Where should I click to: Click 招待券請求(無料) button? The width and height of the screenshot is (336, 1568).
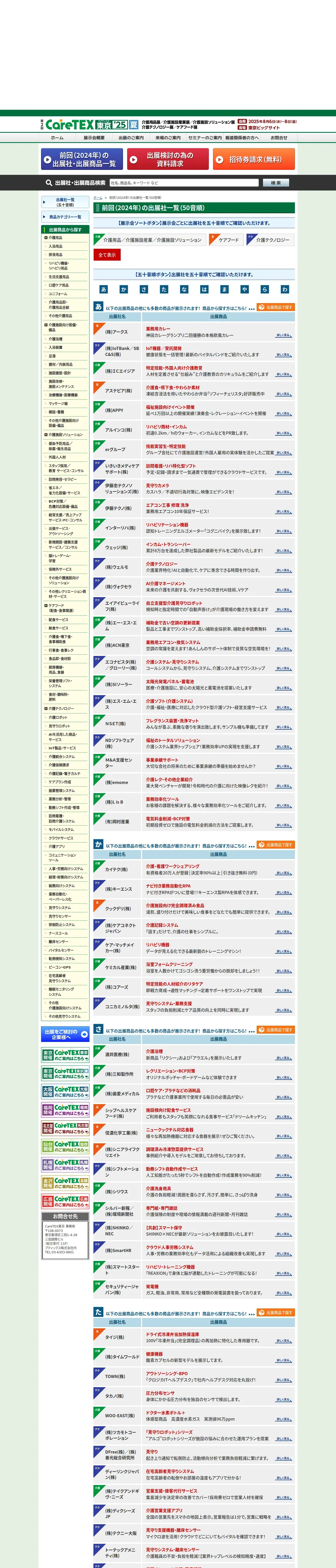click(254, 159)
